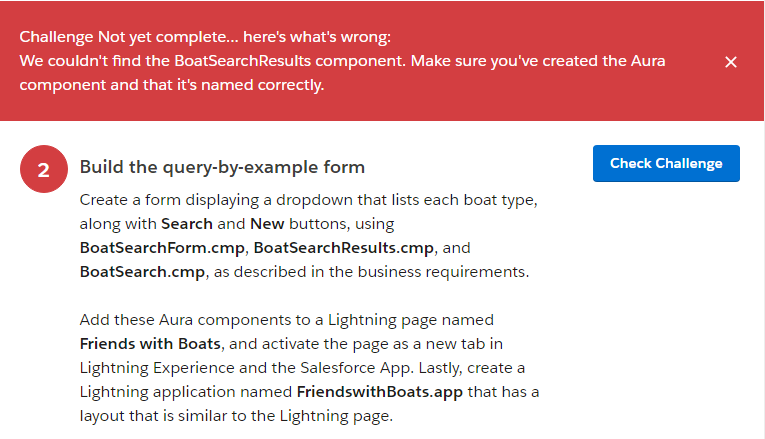765x439 pixels.
Task: Click the sentence "We couldn't find the BoatSearchResults component"
Action: (212, 61)
